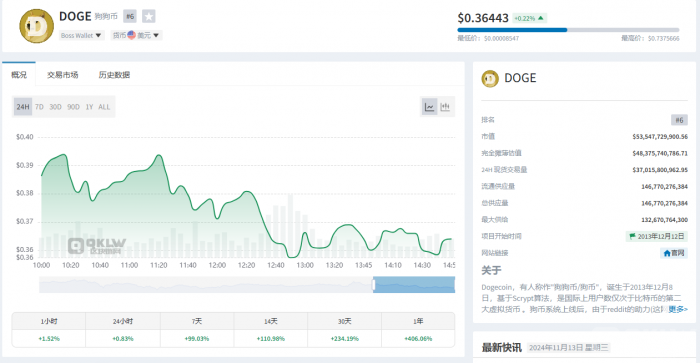Click the chart line peak near 11:20
Image resolution: width=700 pixels, height=363 pixels.
[x=159, y=155]
